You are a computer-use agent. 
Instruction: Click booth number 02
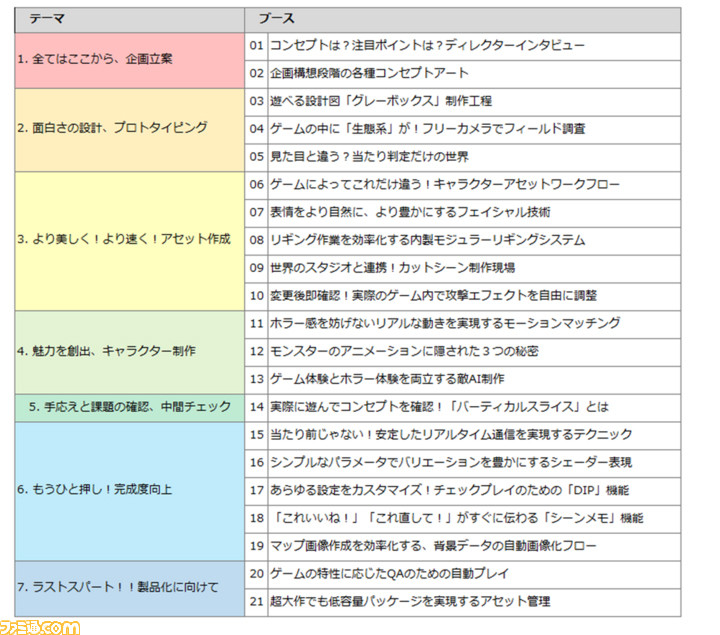pyautogui.click(x=257, y=73)
